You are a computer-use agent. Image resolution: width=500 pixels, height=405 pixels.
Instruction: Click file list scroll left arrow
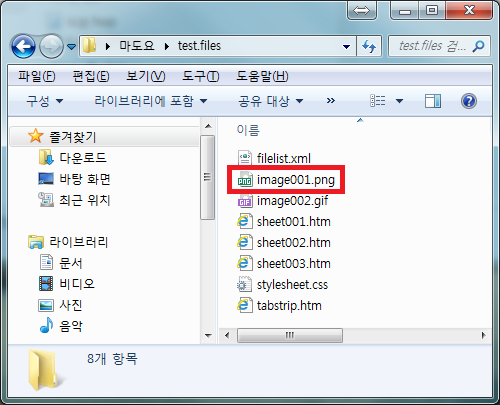click(x=227, y=335)
